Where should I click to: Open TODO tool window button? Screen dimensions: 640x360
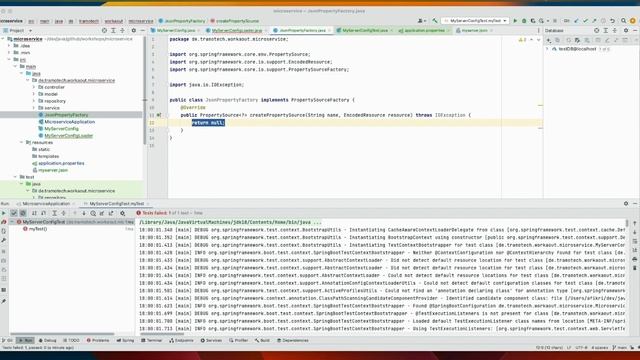pos(71,340)
